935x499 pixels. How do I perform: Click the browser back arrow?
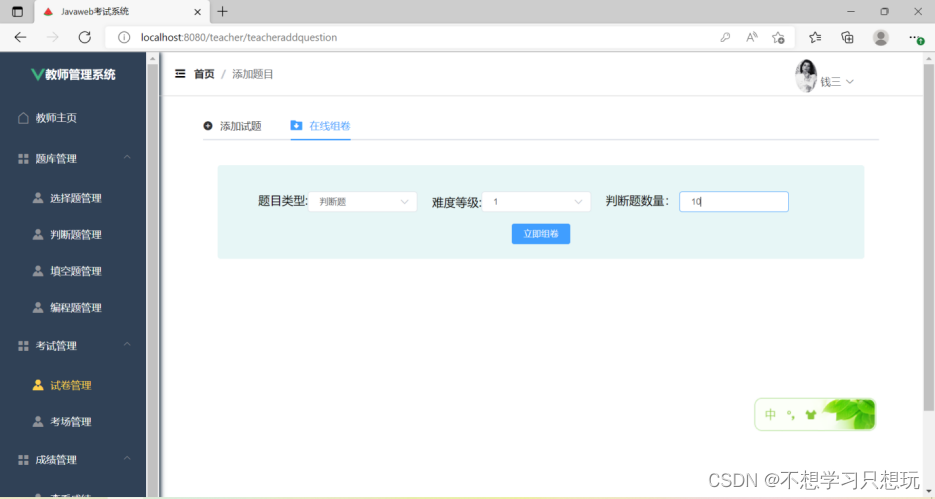coord(20,37)
